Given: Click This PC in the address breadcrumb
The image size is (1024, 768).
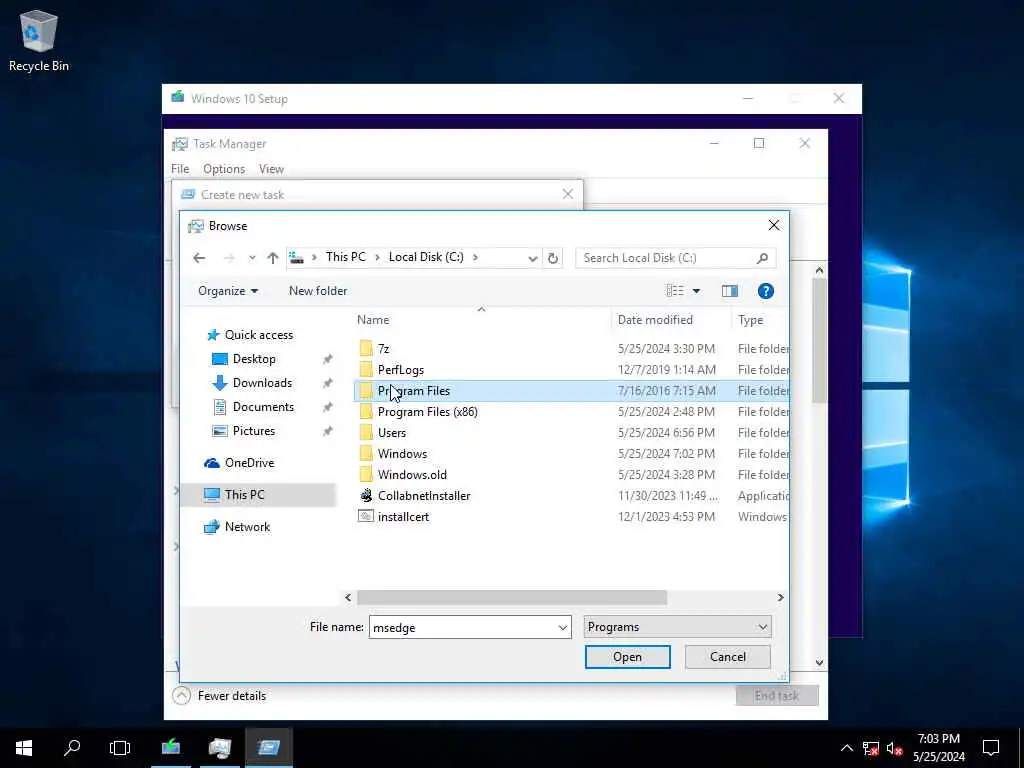Looking at the screenshot, I should (x=345, y=257).
